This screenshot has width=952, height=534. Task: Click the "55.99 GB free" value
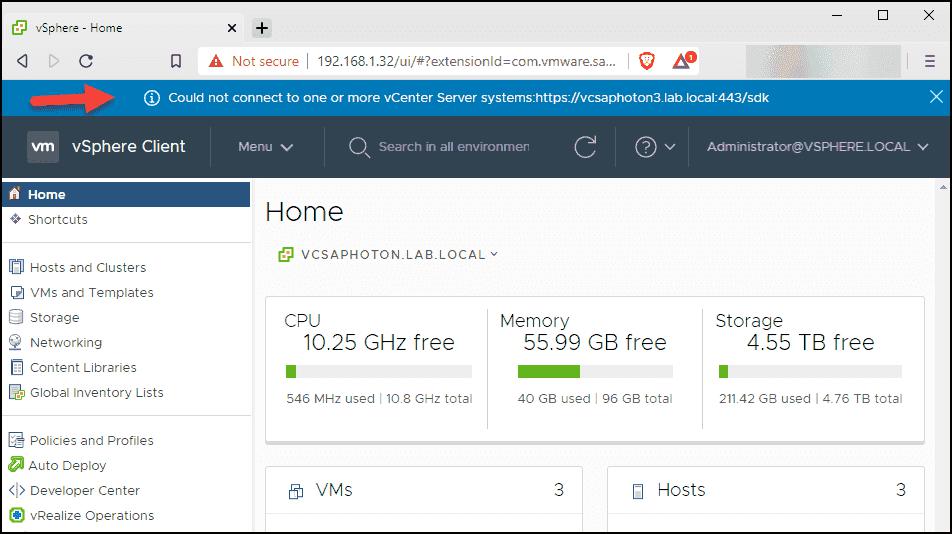595,342
